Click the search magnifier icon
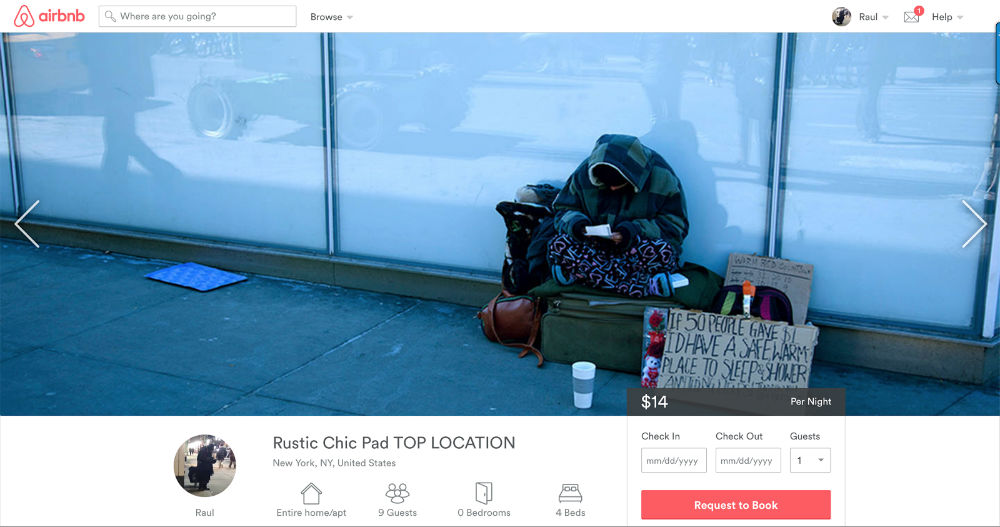Screen dimensions: 1000x527 [x=110, y=16]
